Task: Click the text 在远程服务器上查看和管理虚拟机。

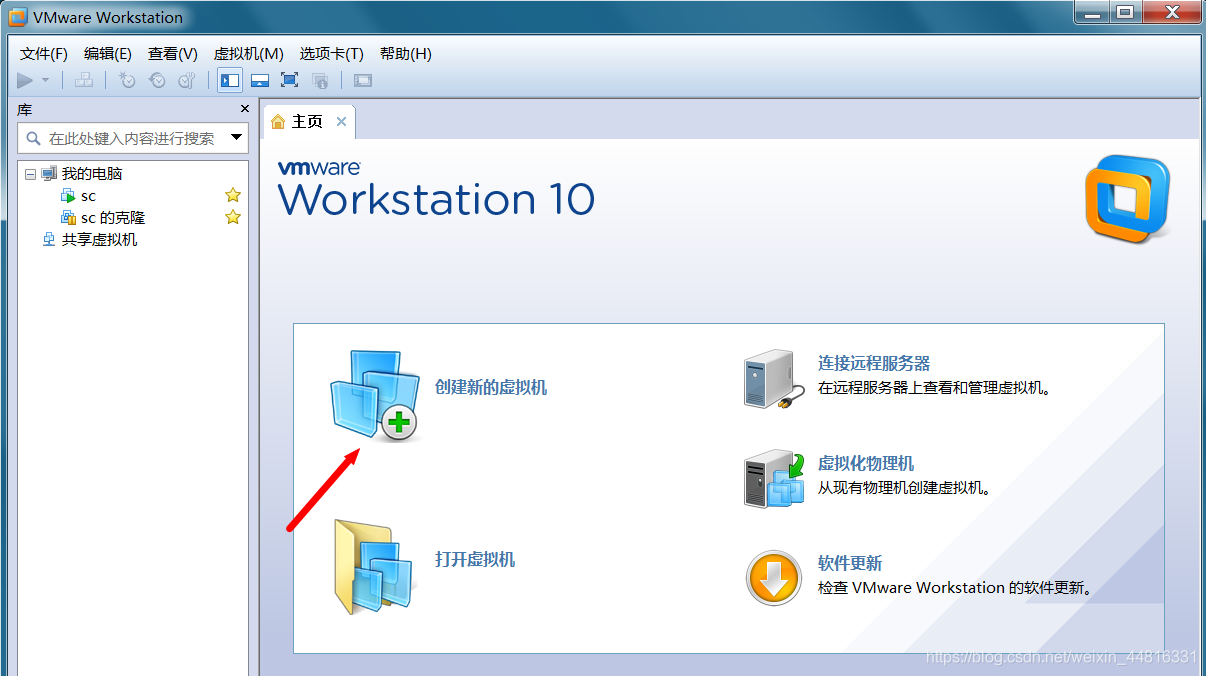Action: point(935,388)
